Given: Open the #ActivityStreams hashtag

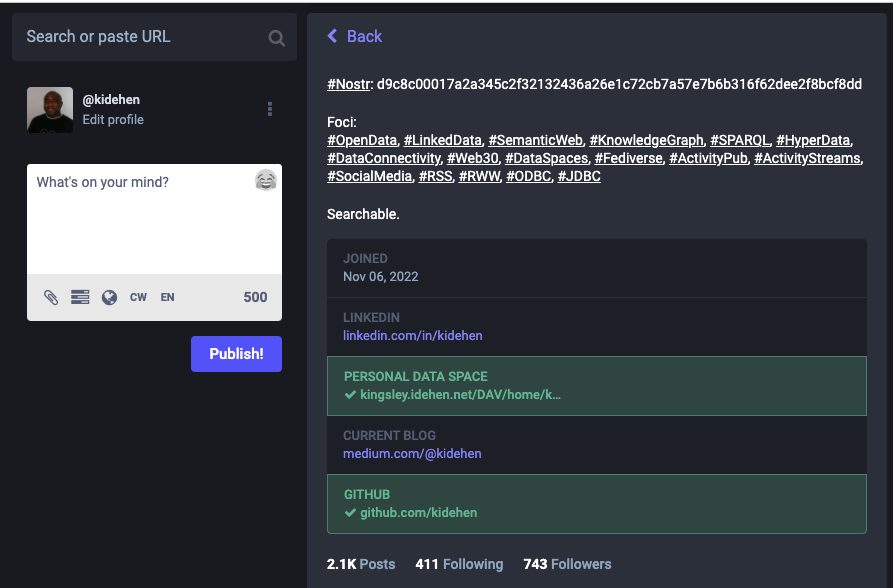Looking at the screenshot, I should [x=807, y=158].
